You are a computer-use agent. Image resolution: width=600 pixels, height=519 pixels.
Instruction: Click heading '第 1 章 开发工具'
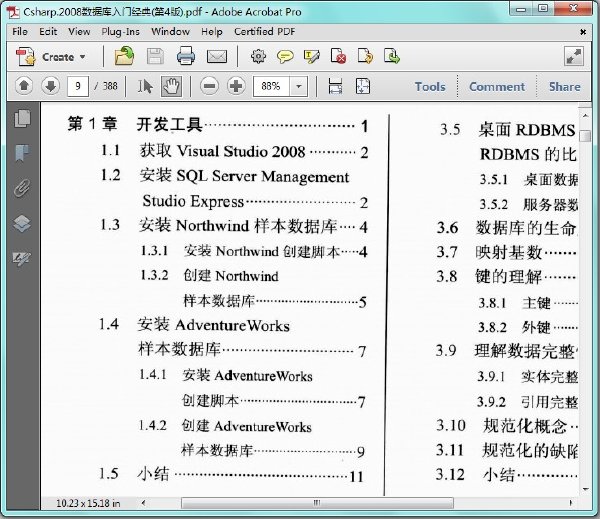point(135,124)
